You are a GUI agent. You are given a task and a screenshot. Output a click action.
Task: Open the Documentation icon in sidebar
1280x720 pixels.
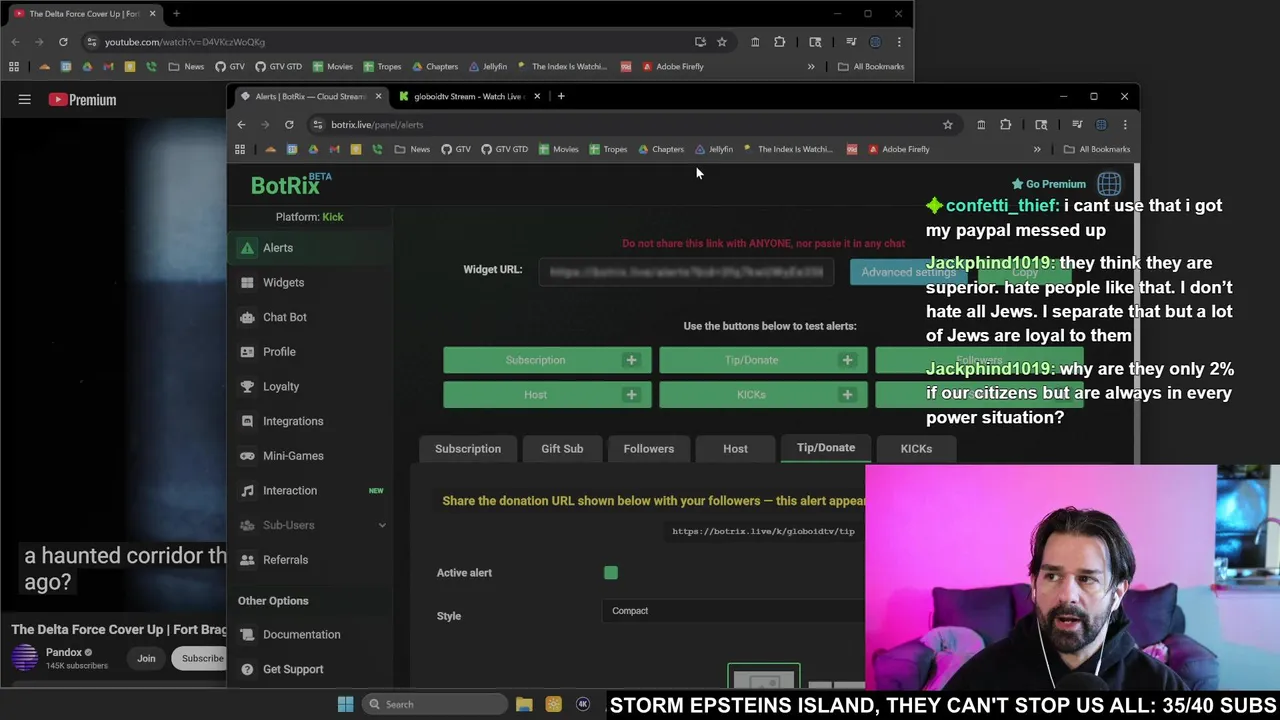point(247,635)
